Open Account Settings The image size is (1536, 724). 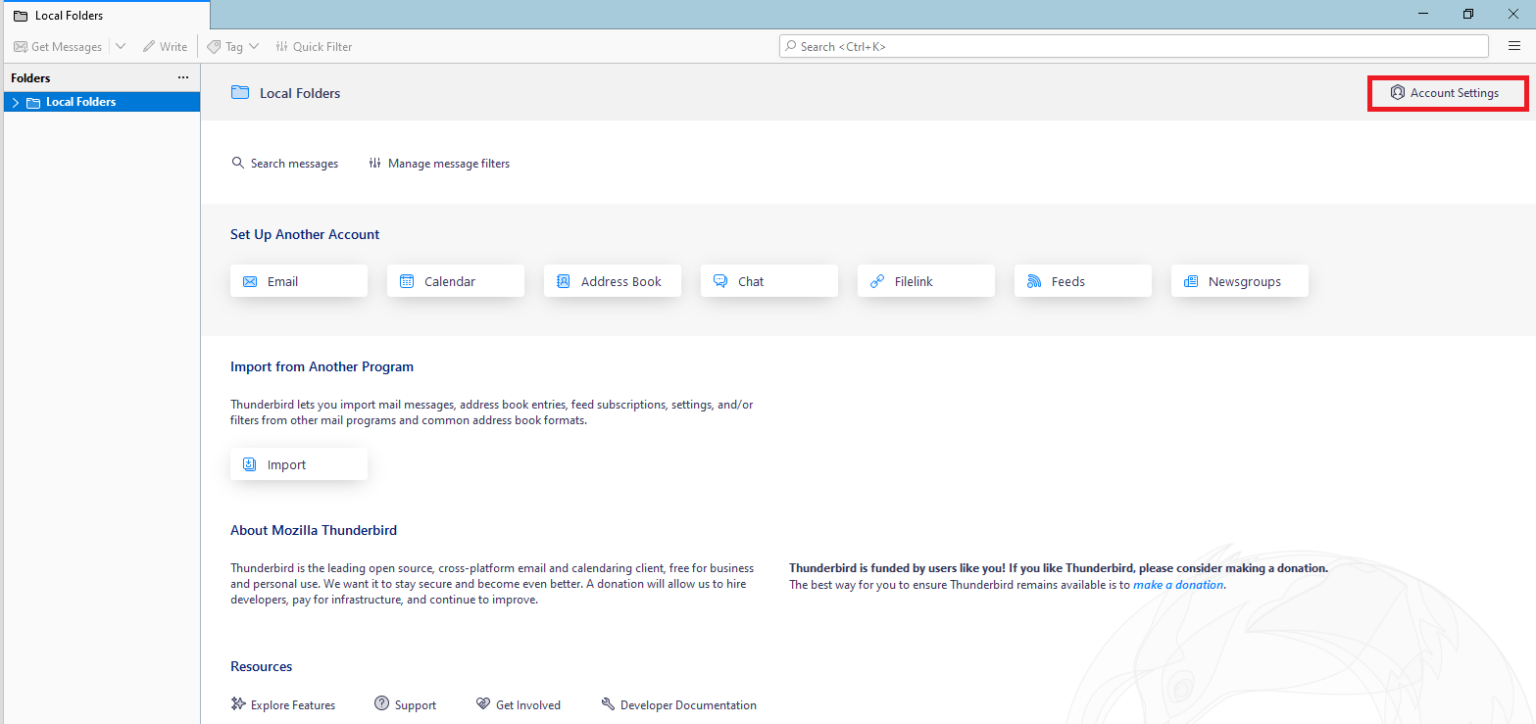click(x=1446, y=93)
